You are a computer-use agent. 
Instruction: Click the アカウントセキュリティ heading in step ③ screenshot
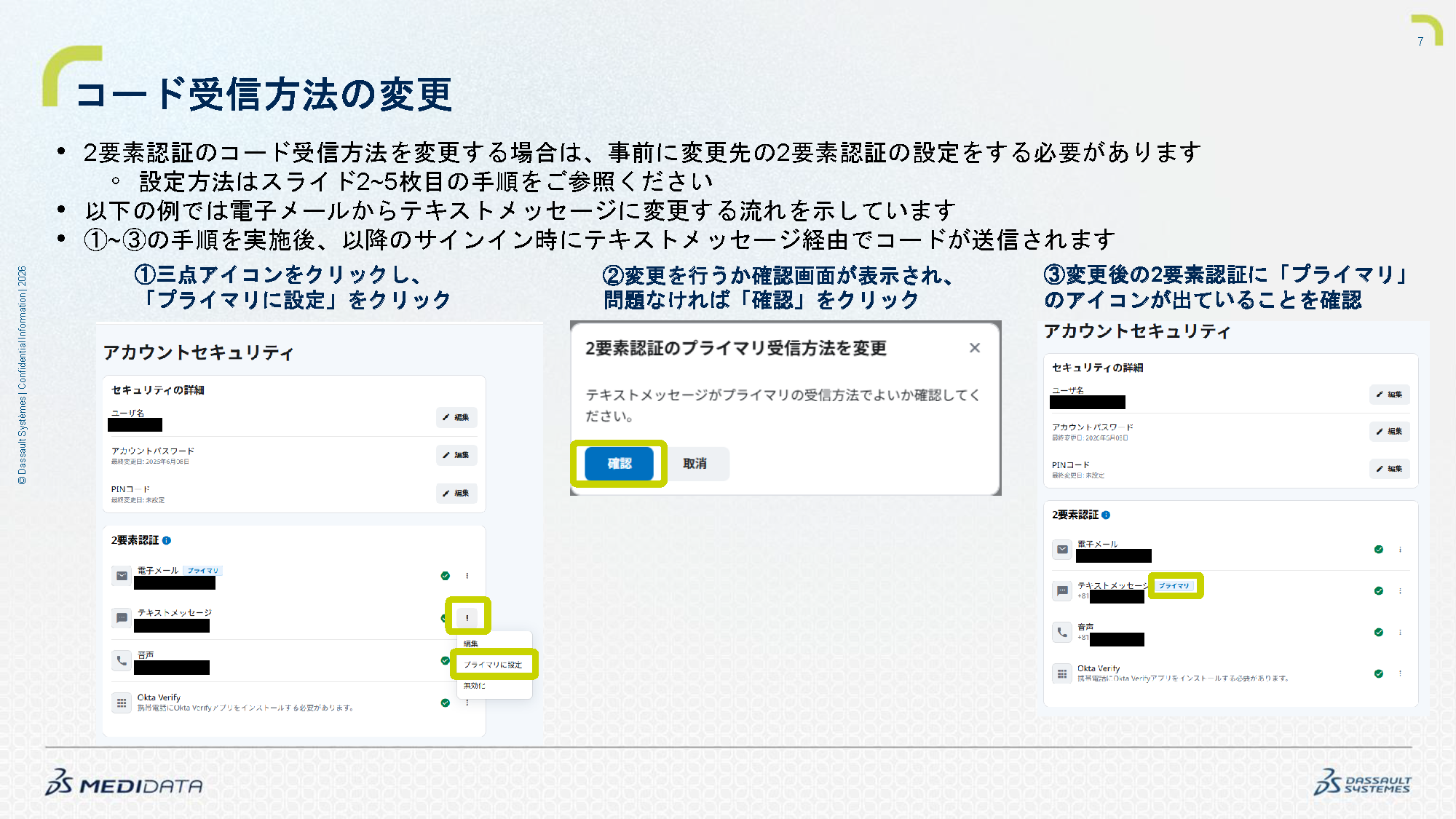tap(1137, 331)
